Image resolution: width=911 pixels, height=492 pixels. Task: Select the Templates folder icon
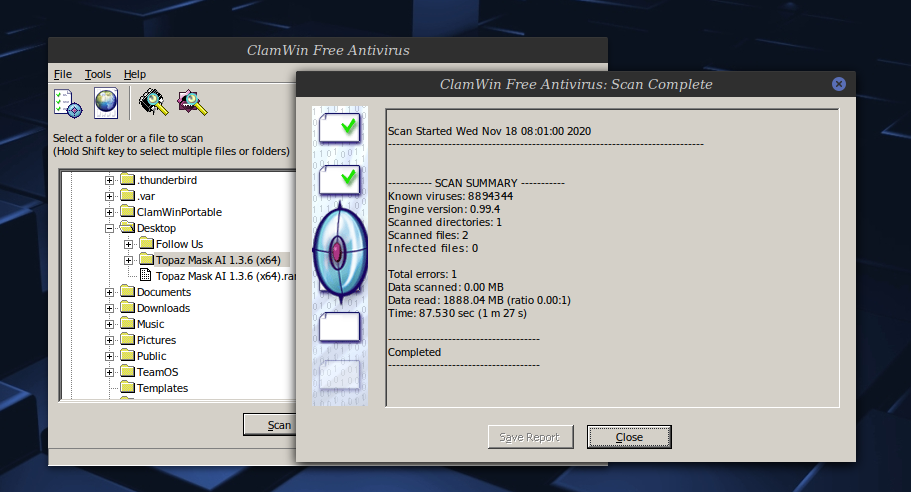coord(128,387)
